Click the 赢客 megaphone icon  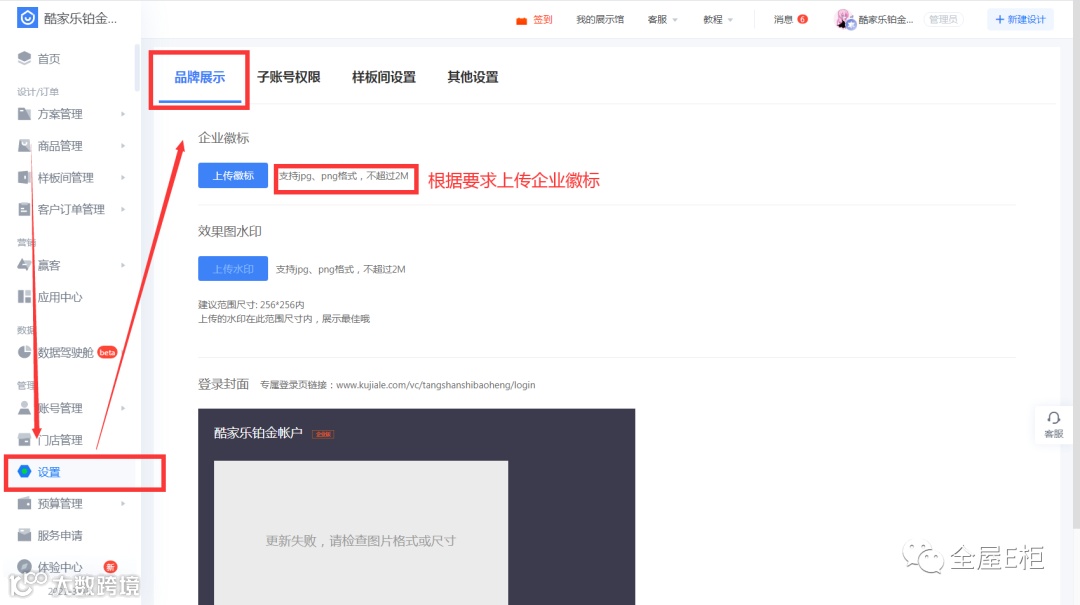(25, 265)
